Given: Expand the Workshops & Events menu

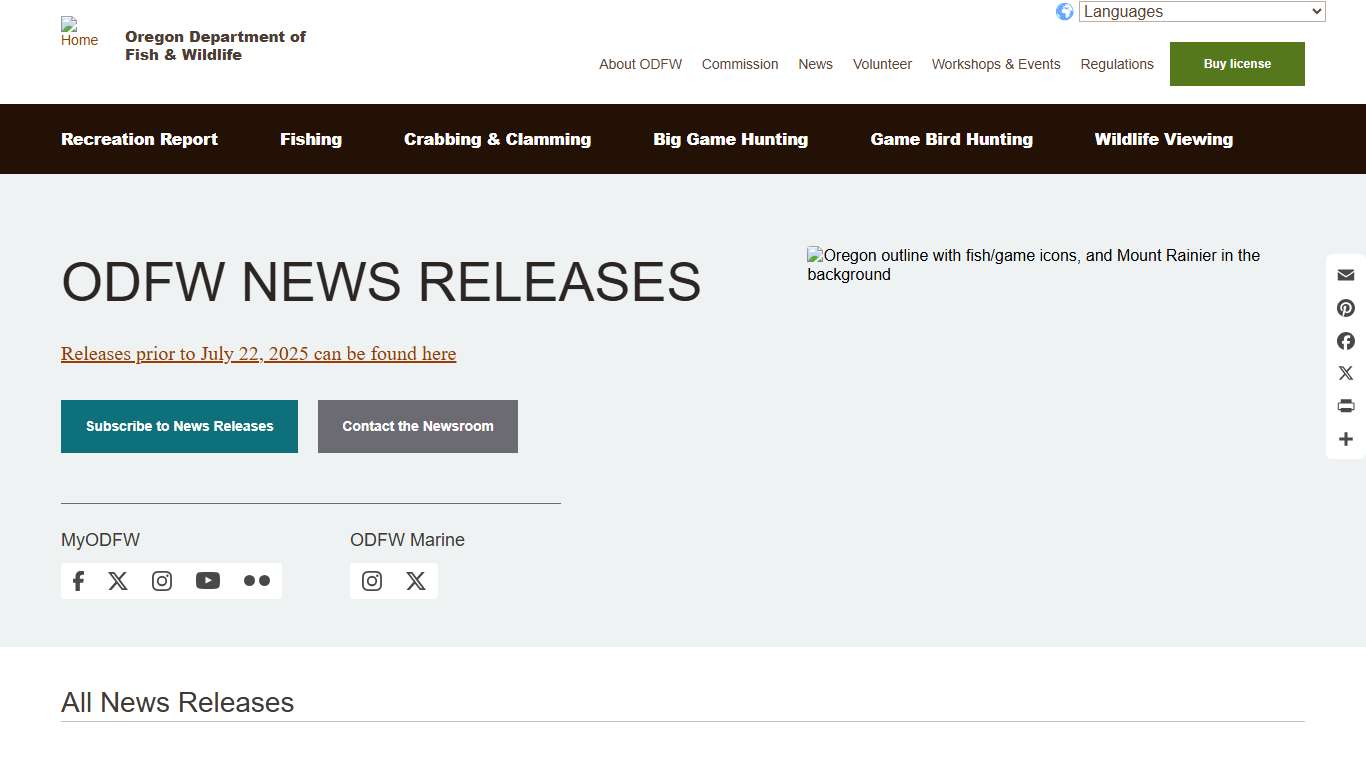Looking at the screenshot, I should click(x=995, y=64).
